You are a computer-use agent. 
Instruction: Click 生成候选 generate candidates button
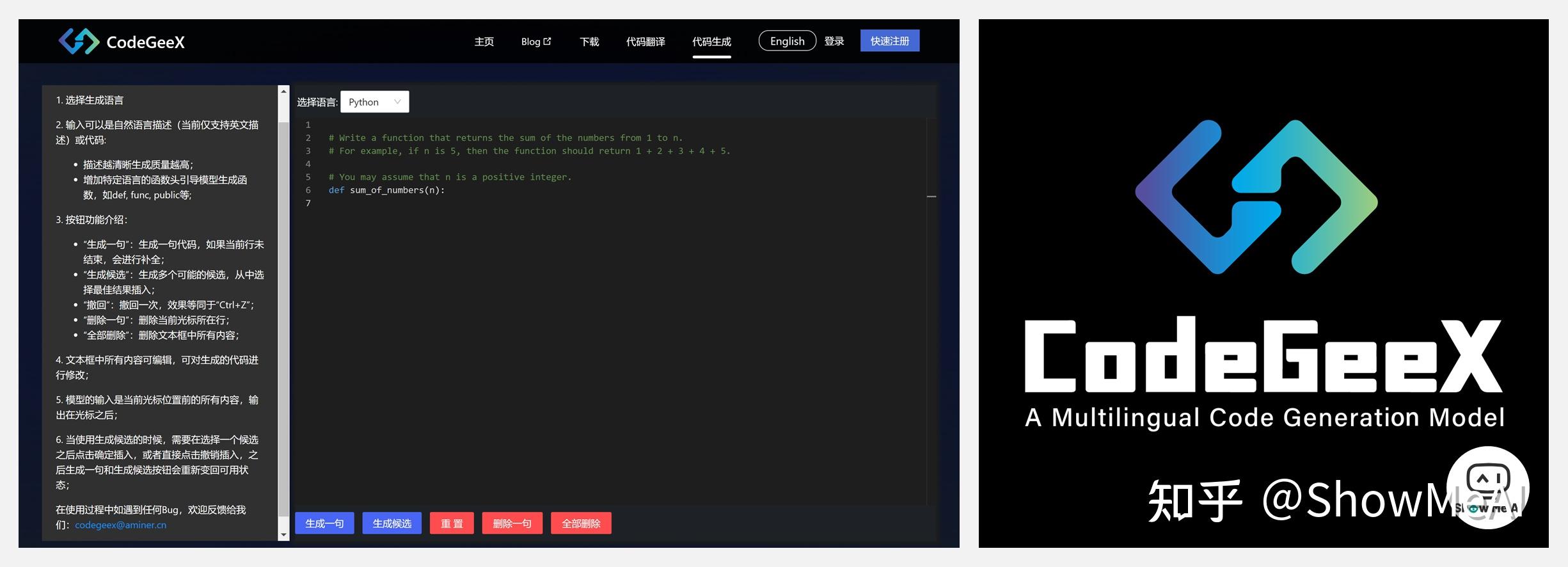pos(392,523)
